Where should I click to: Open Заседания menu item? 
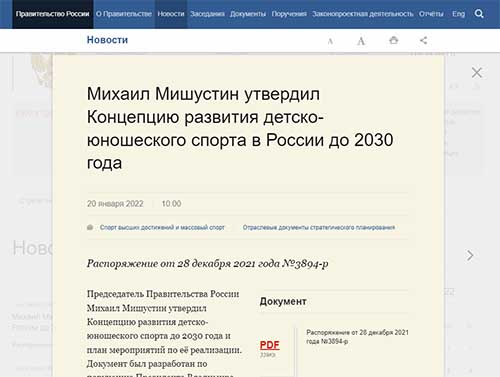207,14
